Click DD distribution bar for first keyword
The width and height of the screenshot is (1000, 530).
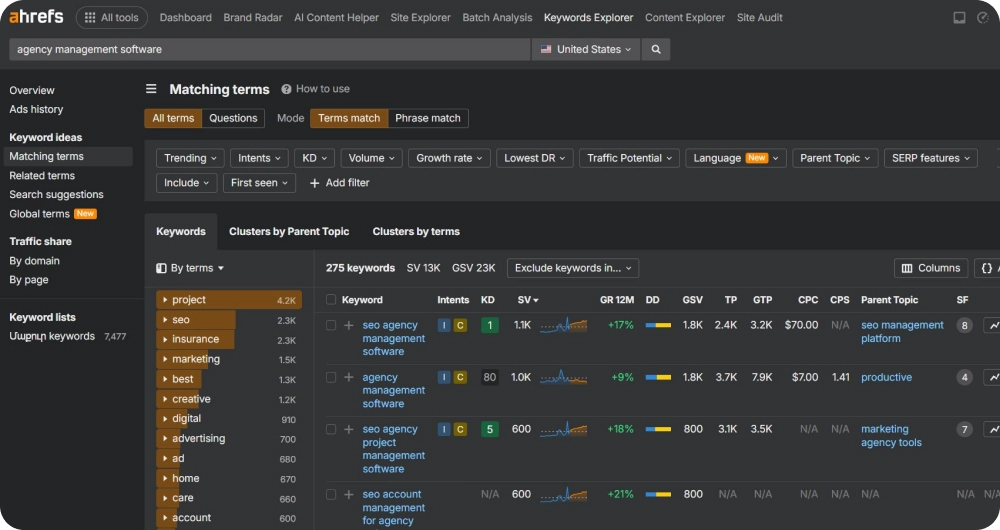(658, 325)
